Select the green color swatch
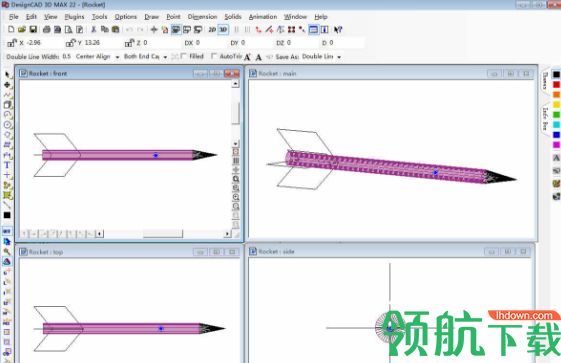Screen dimensions: 561x363 [556, 115]
